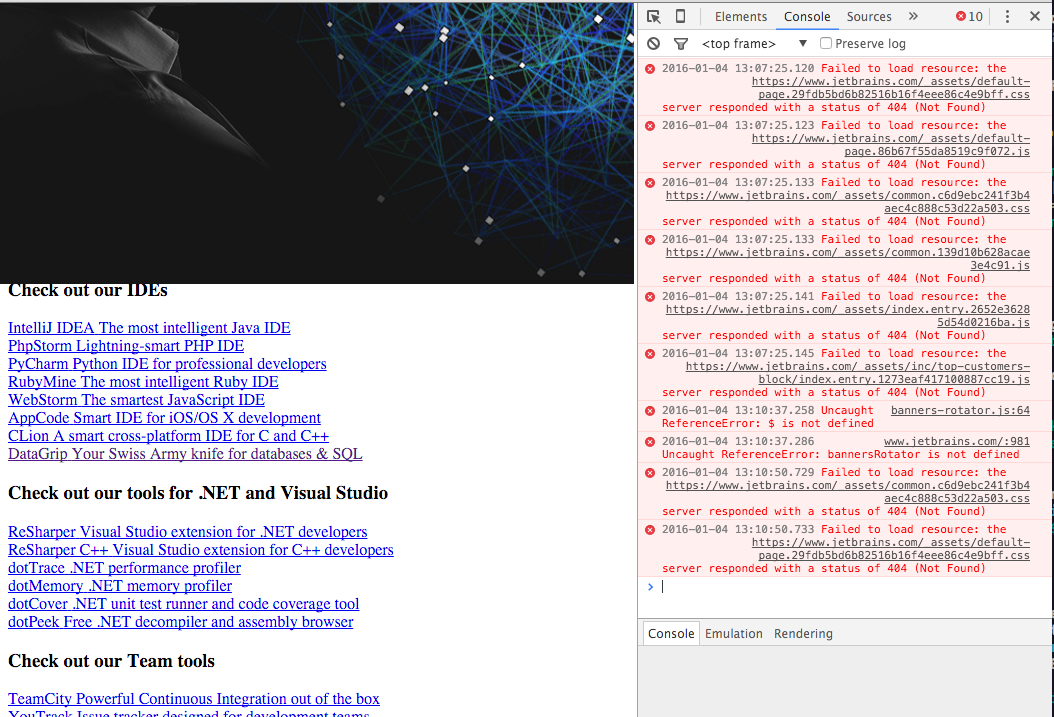Screen dimensions: 1054x717
Task: Follow the RubyMine Ruby IDE link
Action: click(143, 382)
